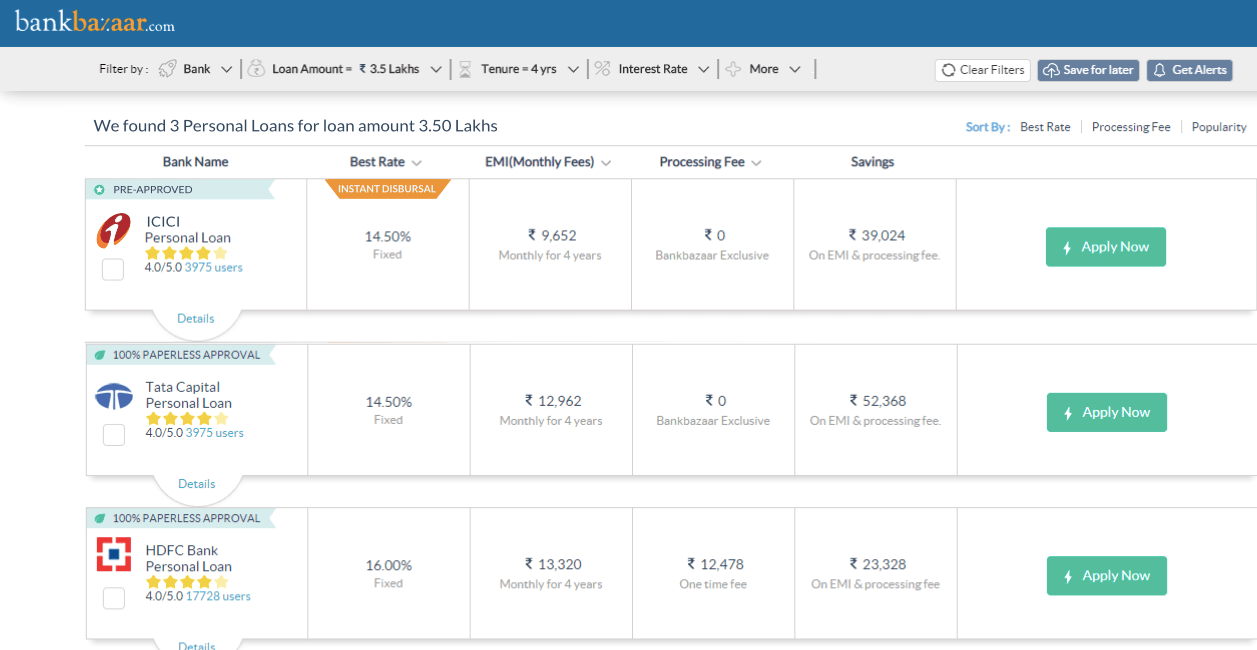The width and height of the screenshot is (1257, 650).
Task: Select the HDFC Bank compare checkbox
Action: click(114, 598)
